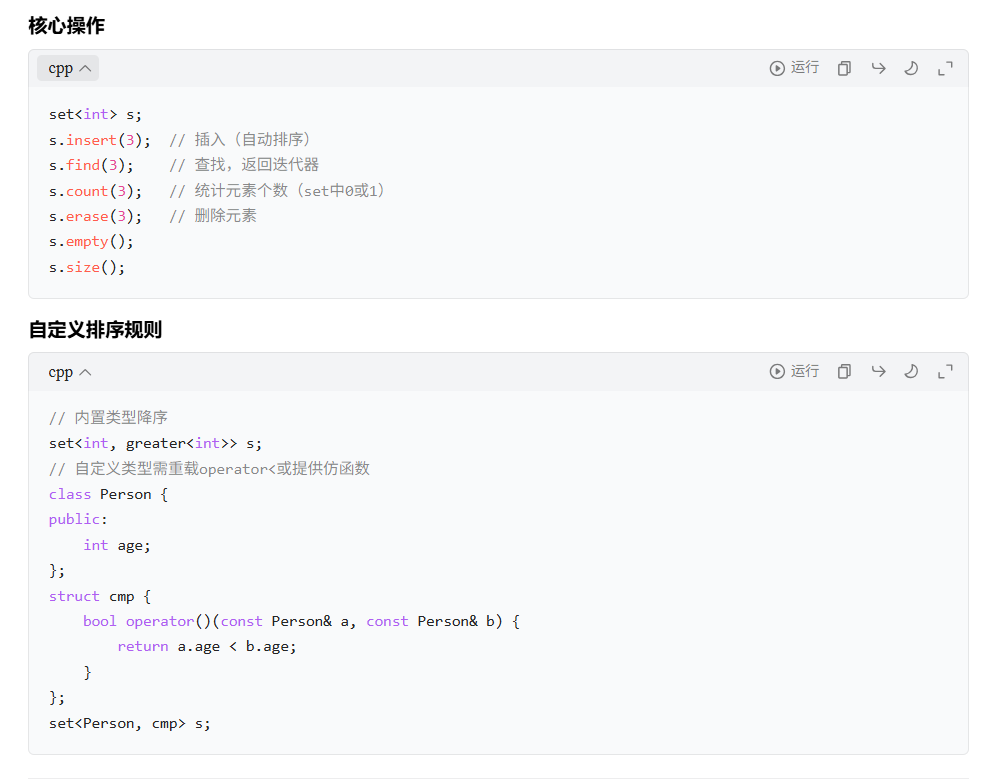Click the 自定义排序规则 heading
Viewport: 989px width, 783px height.
coord(95,329)
